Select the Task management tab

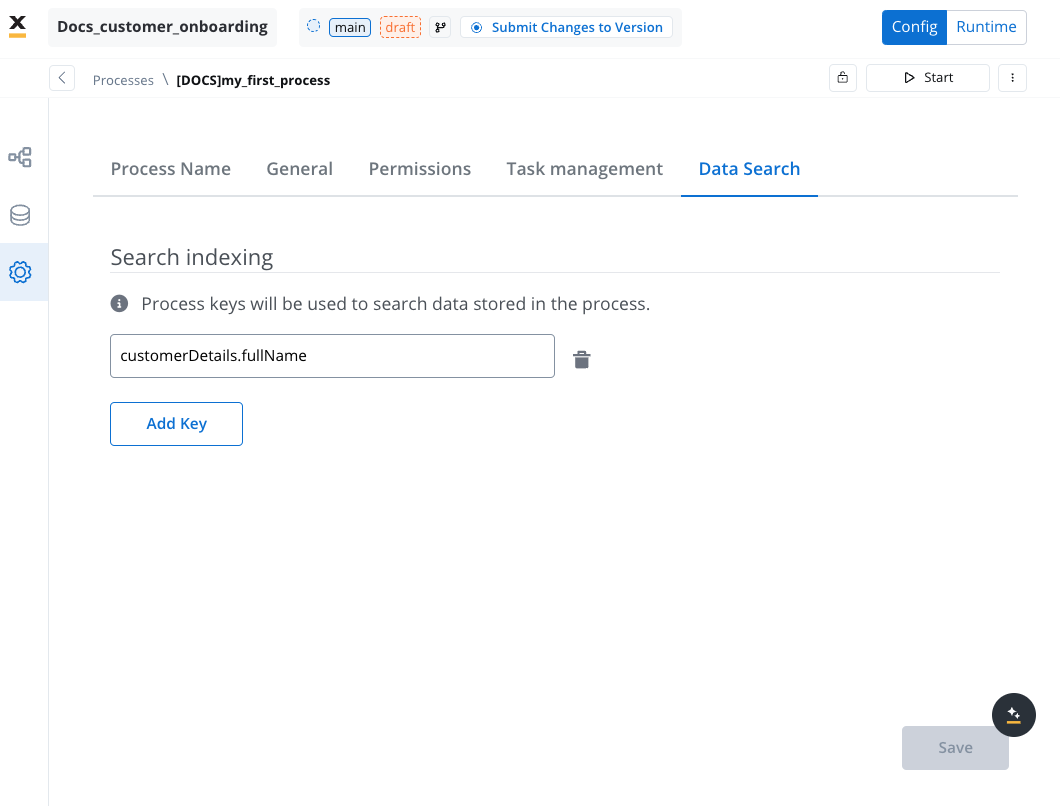(x=585, y=169)
